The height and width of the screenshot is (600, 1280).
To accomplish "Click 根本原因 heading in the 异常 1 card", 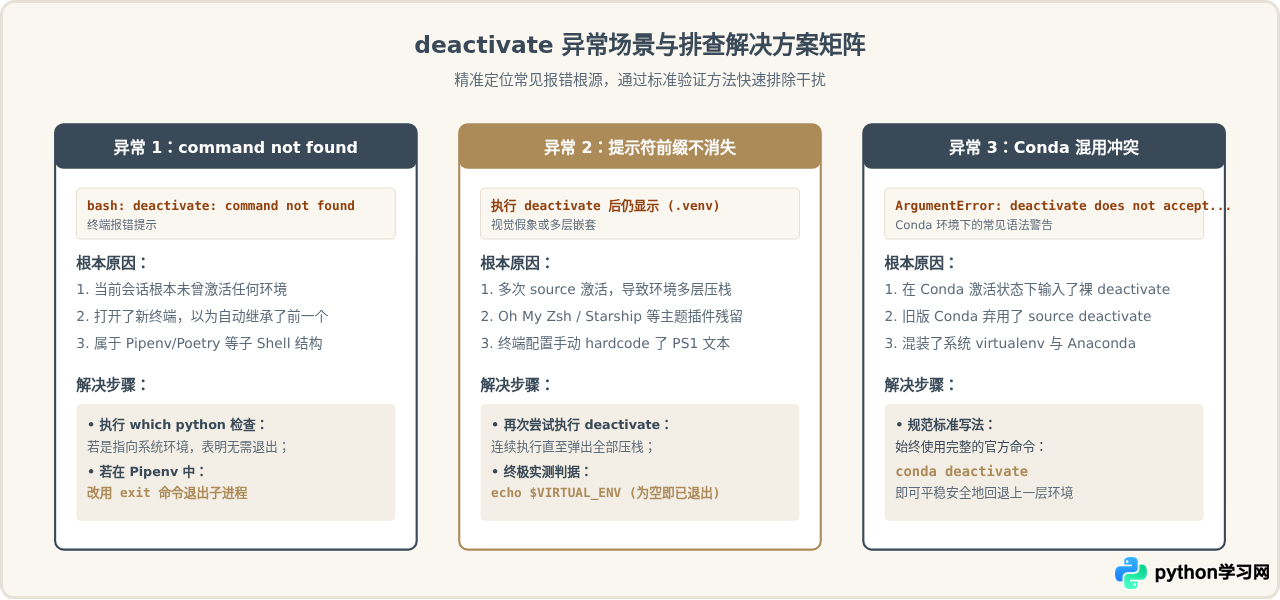I will [x=112, y=263].
